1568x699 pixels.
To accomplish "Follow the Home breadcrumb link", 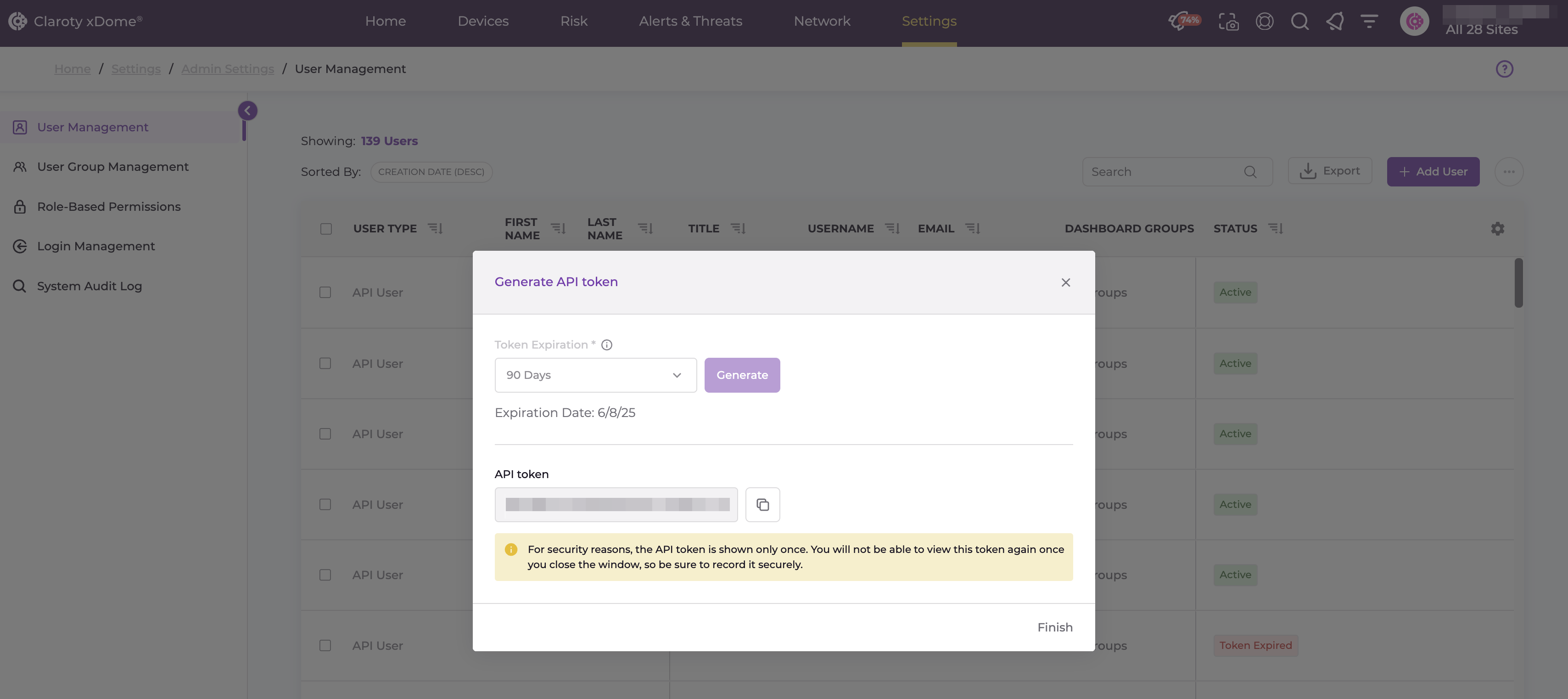I will (73, 69).
